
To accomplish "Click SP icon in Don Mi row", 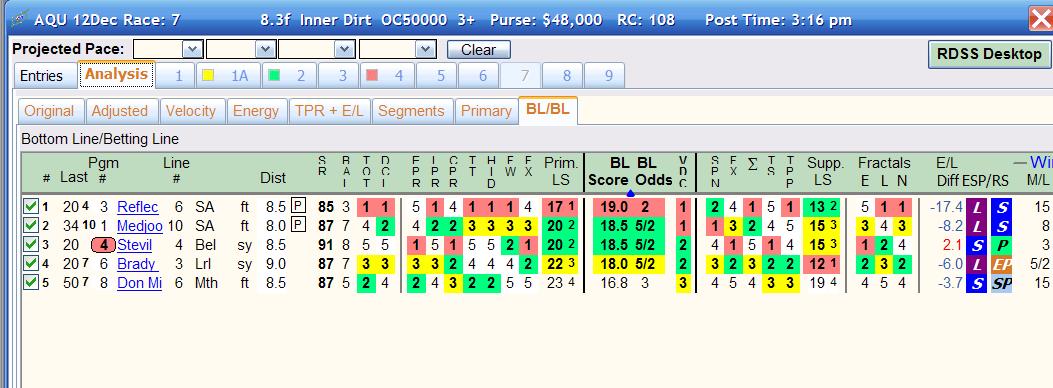I will pos(1001,283).
